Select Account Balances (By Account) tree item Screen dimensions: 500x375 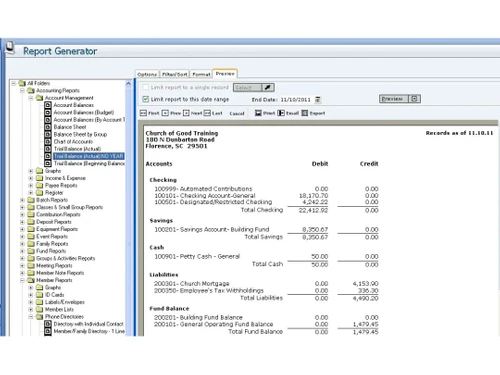(89, 120)
